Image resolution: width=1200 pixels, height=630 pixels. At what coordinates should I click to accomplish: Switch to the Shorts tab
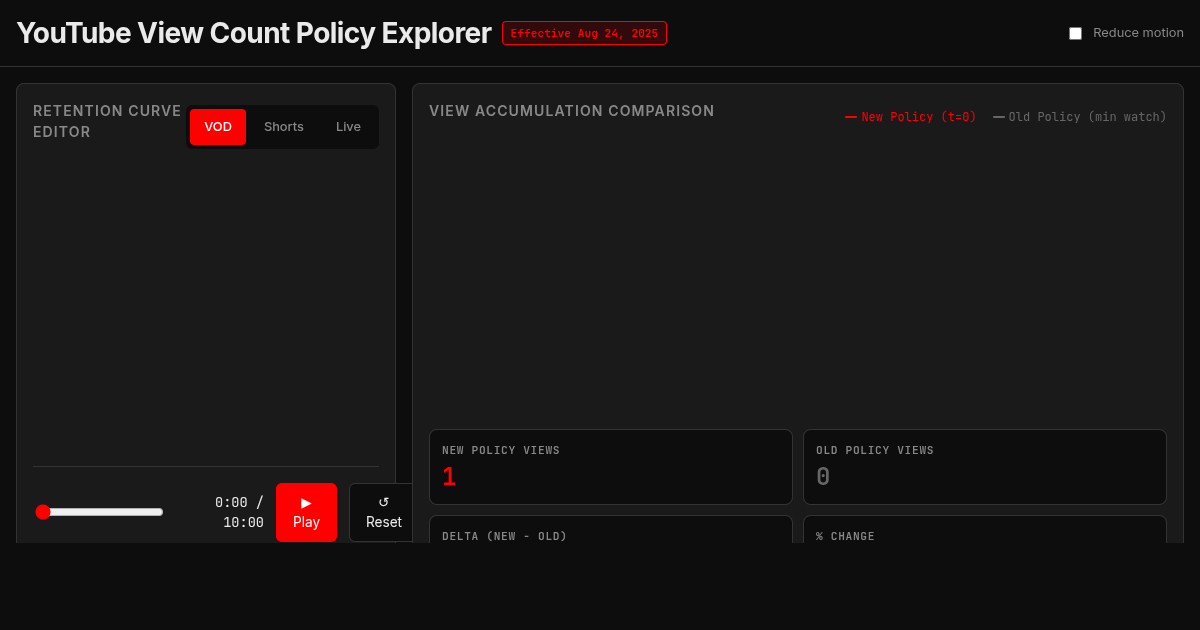pyautogui.click(x=284, y=127)
